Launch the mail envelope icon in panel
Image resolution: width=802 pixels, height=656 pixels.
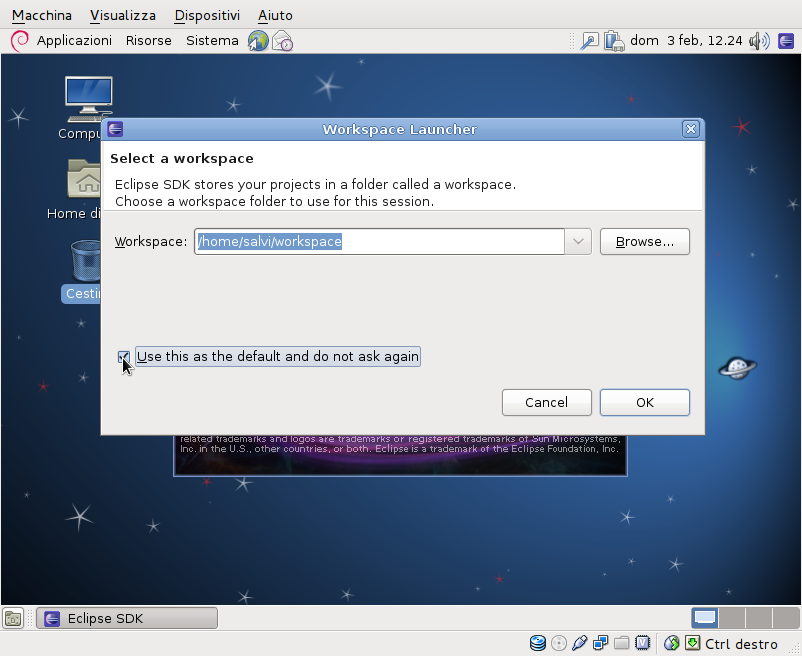point(282,41)
